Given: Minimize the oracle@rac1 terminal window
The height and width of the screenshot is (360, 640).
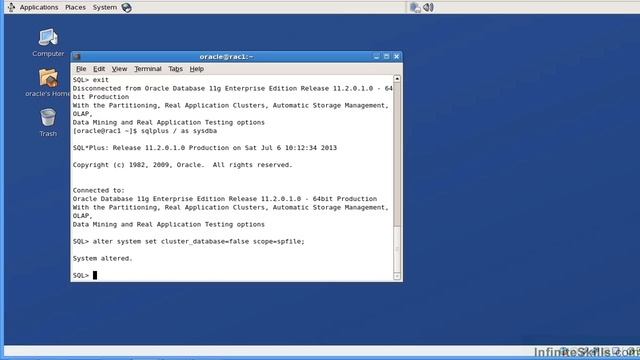Looking at the screenshot, I should point(376,56).
